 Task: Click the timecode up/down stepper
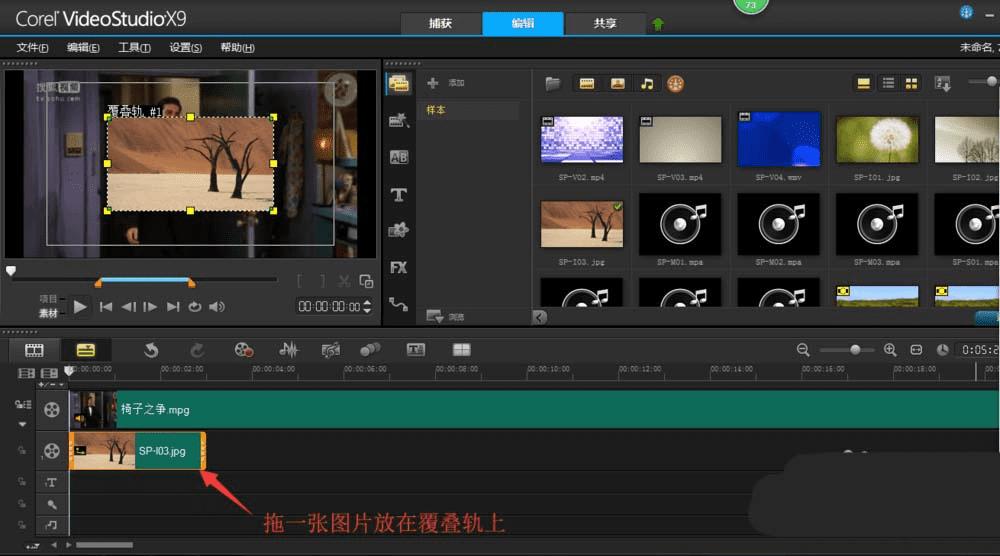click(367, 307)
